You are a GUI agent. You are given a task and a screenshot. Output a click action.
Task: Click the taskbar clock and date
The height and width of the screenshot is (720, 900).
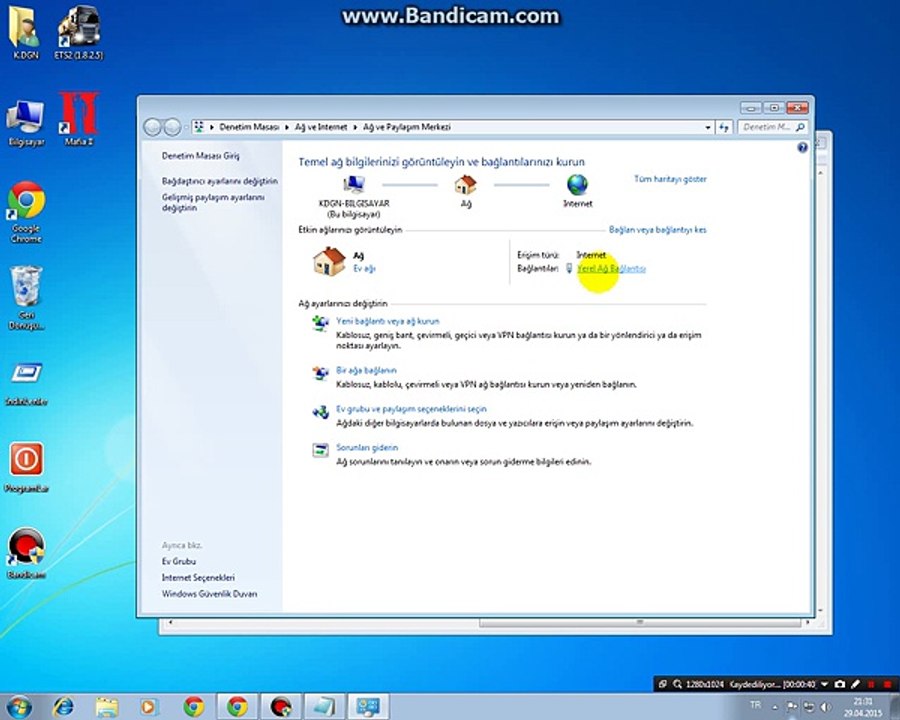pyautogui.click(x=863, y=707)
